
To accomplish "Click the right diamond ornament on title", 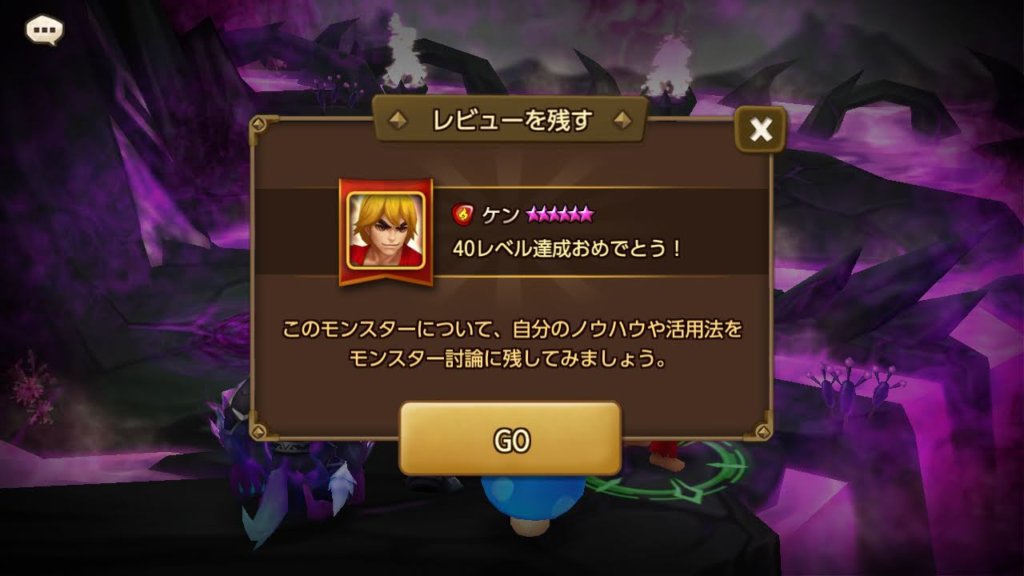I will [622, 120].
